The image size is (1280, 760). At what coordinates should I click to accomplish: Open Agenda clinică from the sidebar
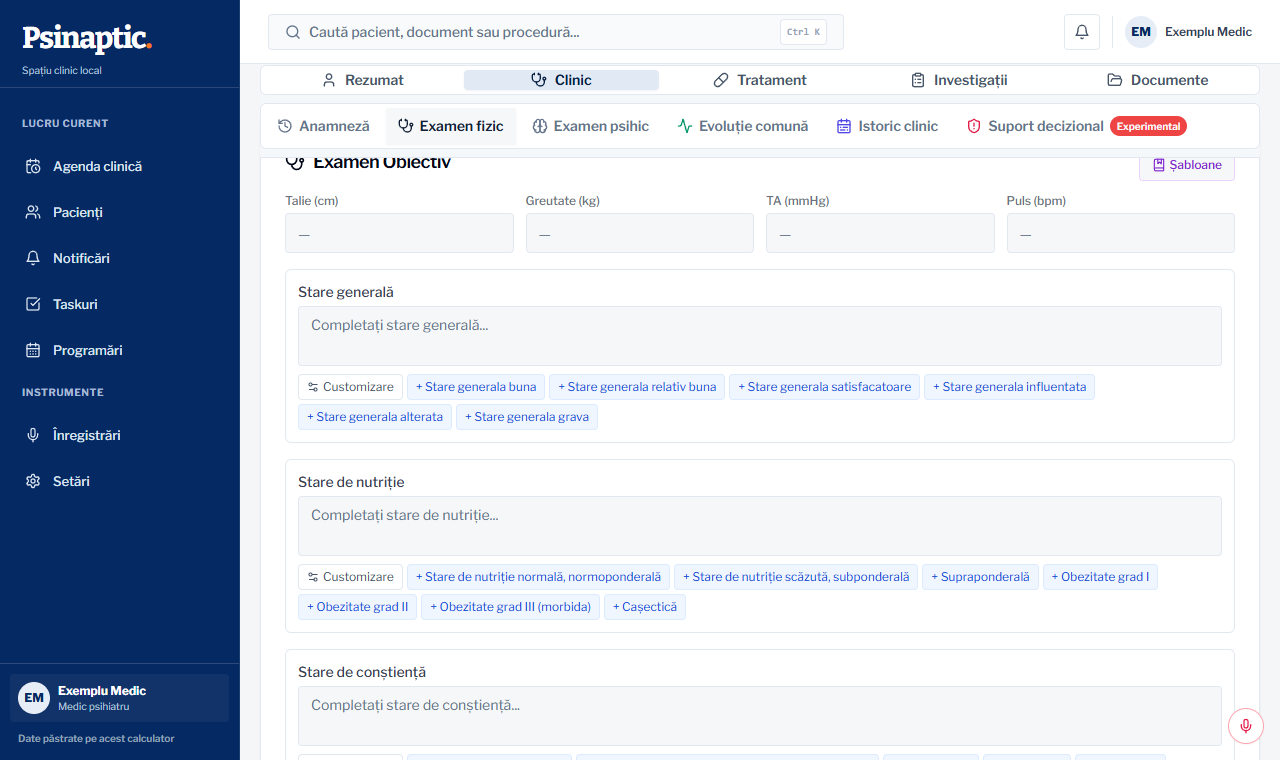coord(120,166)
